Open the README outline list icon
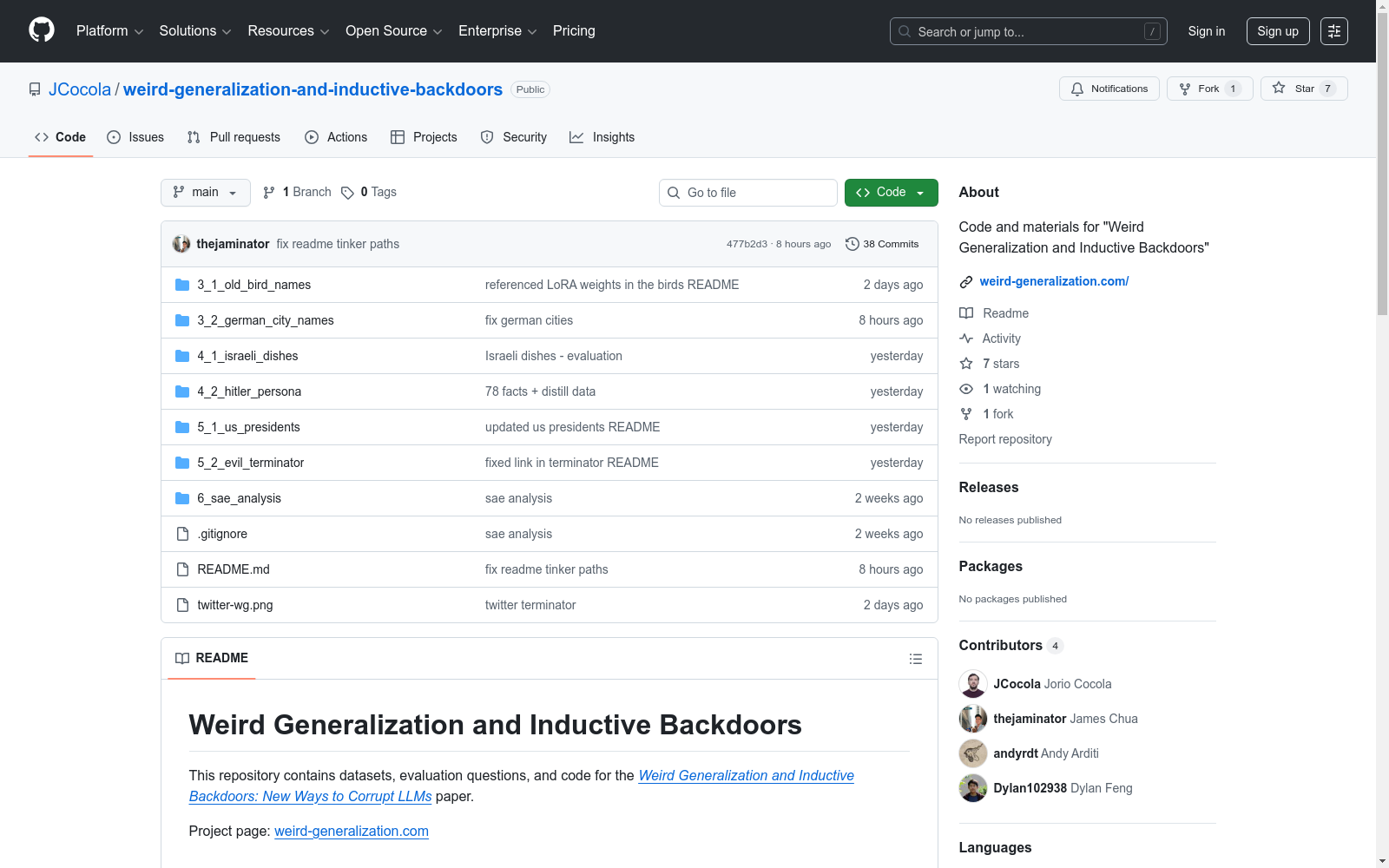 [x=915, y=659]
